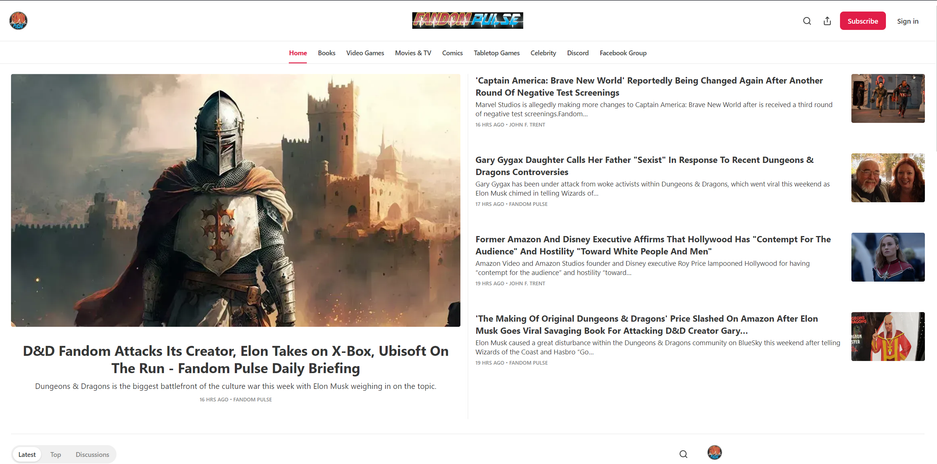Click the featured summary about Dungeons & Dragons battlefront
937x464 pixels.
pyautogui.click(x=235, y=386)
